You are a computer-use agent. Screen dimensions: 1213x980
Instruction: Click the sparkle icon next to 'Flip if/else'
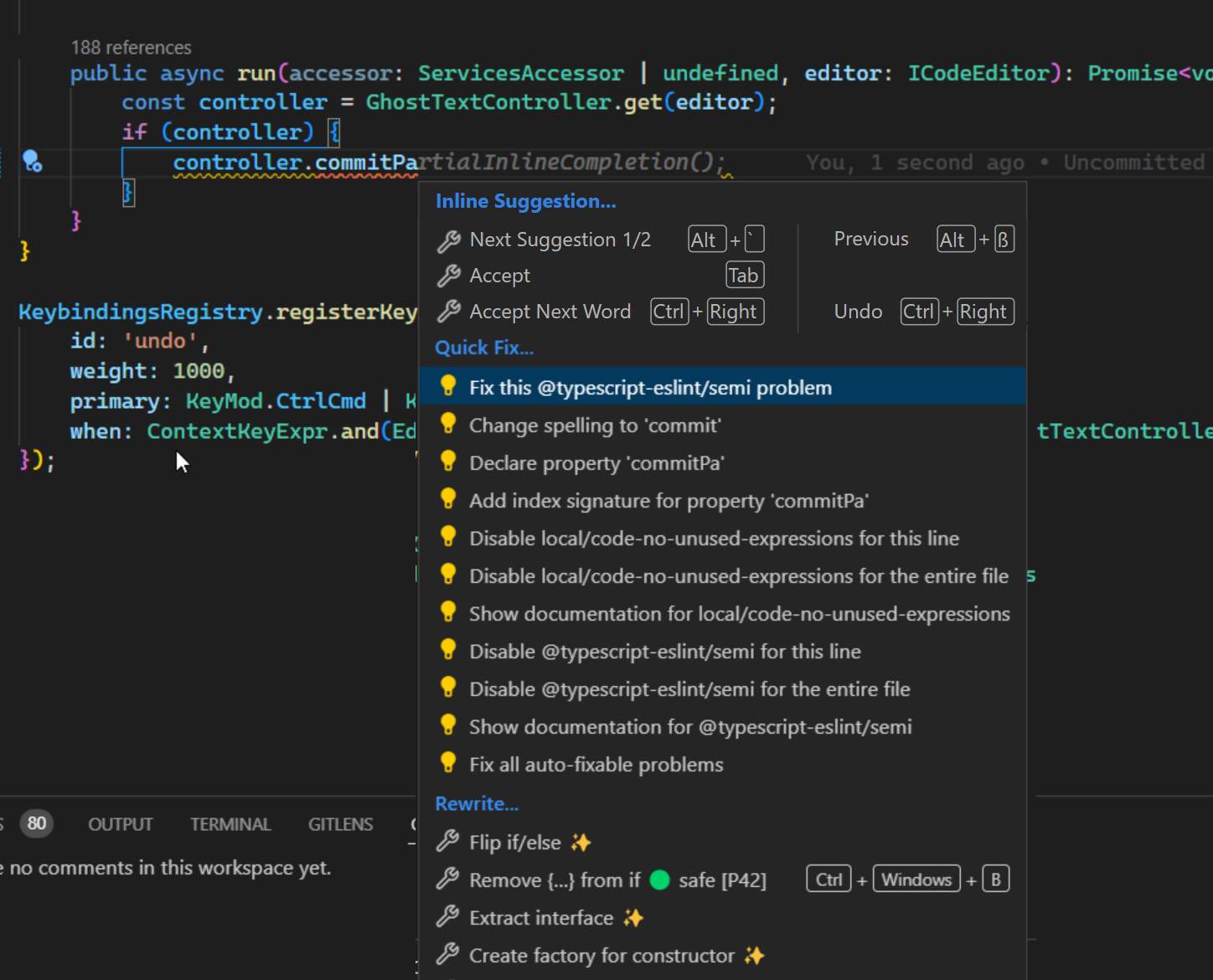(x=581, y=842)
